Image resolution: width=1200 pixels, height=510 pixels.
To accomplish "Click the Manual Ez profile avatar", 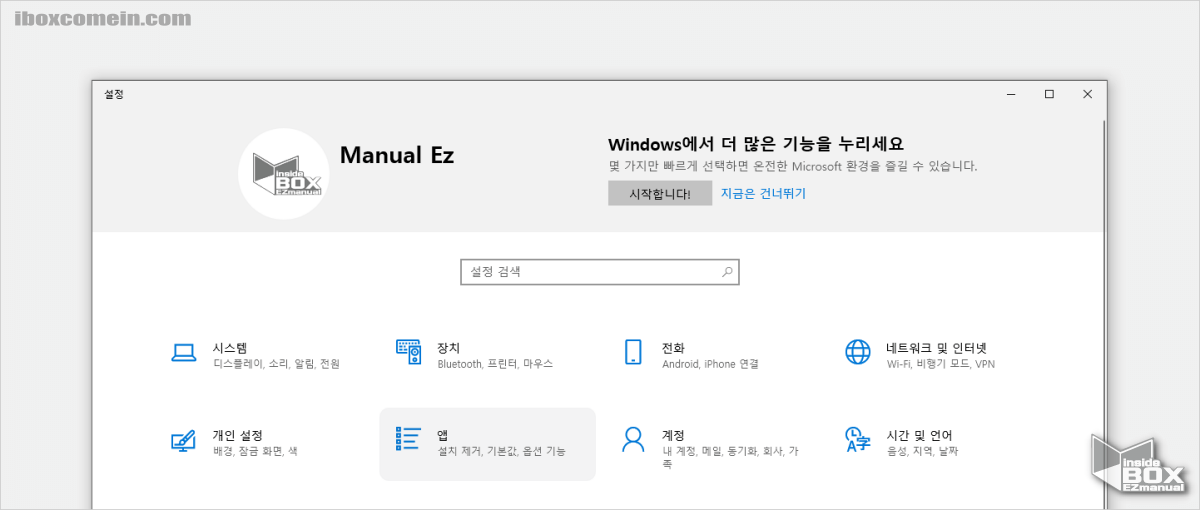I will [284, 174].
